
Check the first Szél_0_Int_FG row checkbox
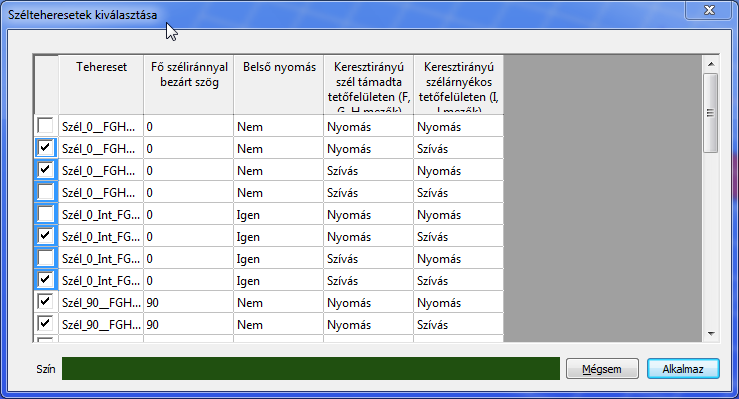pyautogui.click(x=45, y=214)
